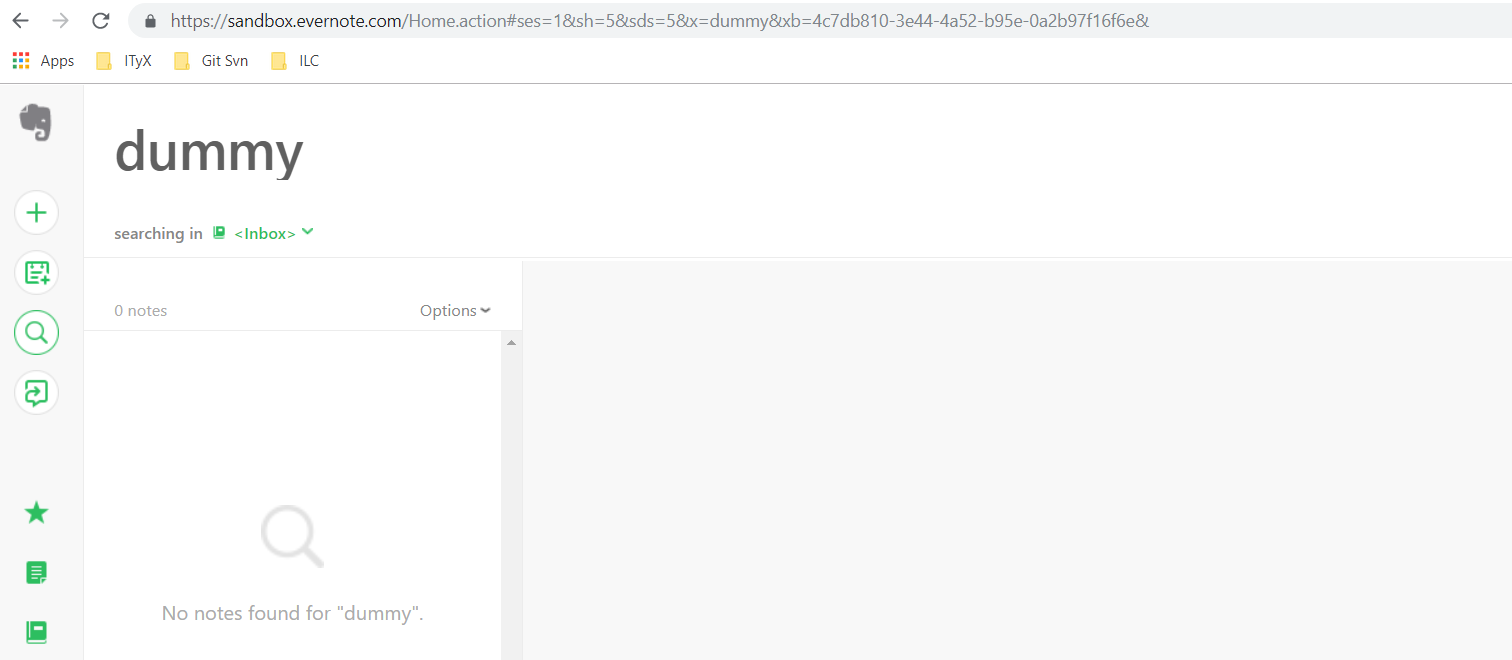Click the note list scrollbar up arrow
This screenshot has height=660, width=1512.
[511, 343]
